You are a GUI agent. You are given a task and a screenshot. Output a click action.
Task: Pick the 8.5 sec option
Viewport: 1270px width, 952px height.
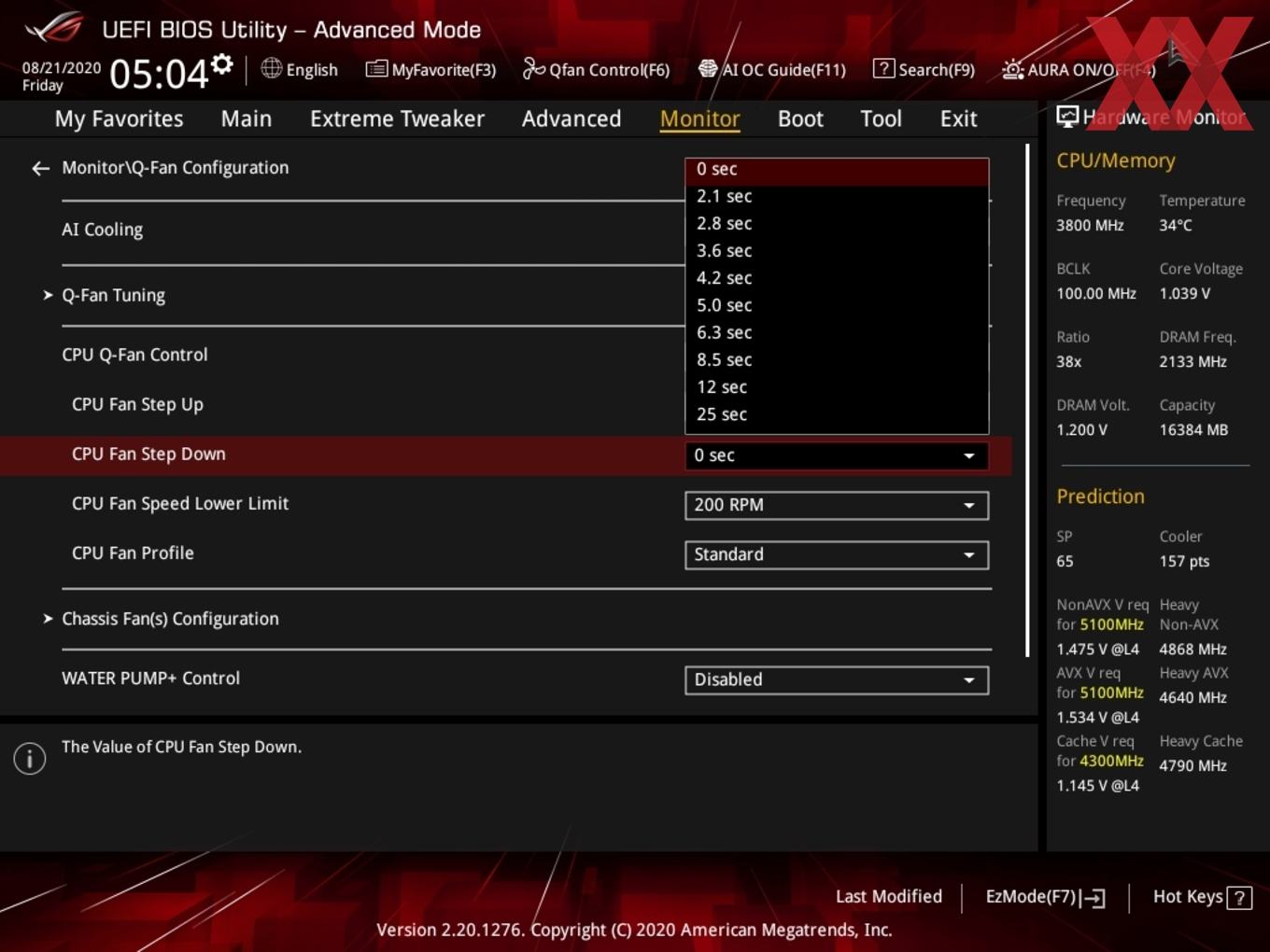[x=837, y=359]
